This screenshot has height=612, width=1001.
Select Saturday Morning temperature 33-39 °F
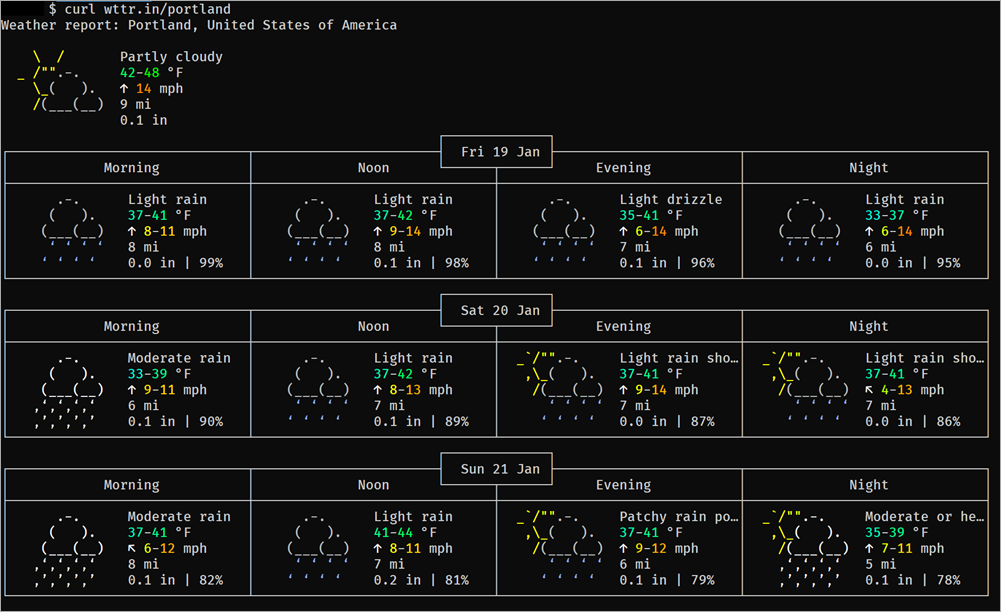(x=159, y=374)
